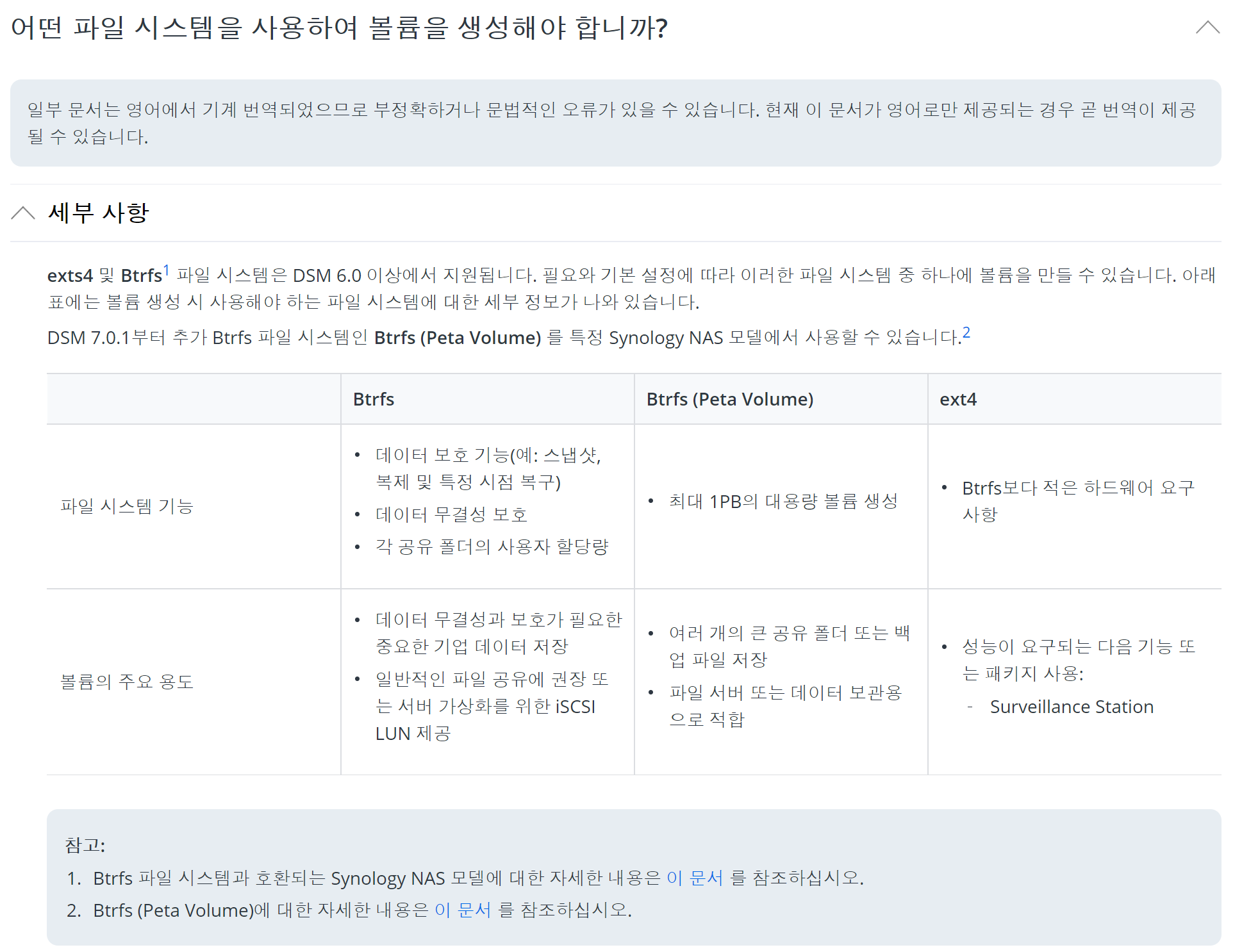Image resolution: width=1251 pixels, height=952 pixels.
Task: Select the ext4 column header
Action: point(957,399)
